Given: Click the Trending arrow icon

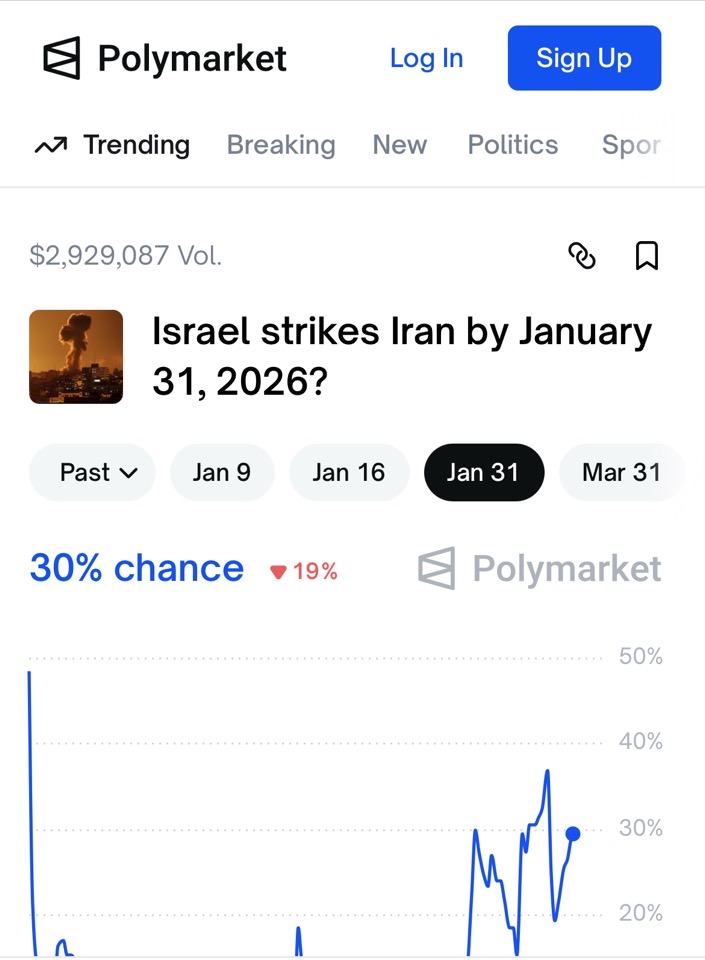Looking at the screenshot, I should [x=50, y=146].
